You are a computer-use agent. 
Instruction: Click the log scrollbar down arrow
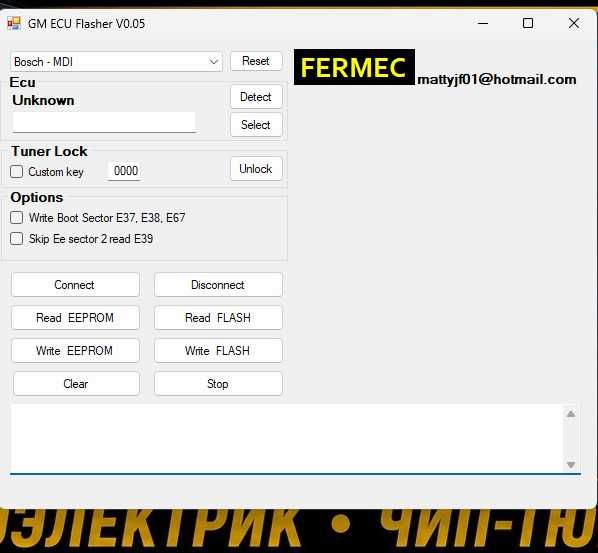pyautogui.click(x=571, y=465)
